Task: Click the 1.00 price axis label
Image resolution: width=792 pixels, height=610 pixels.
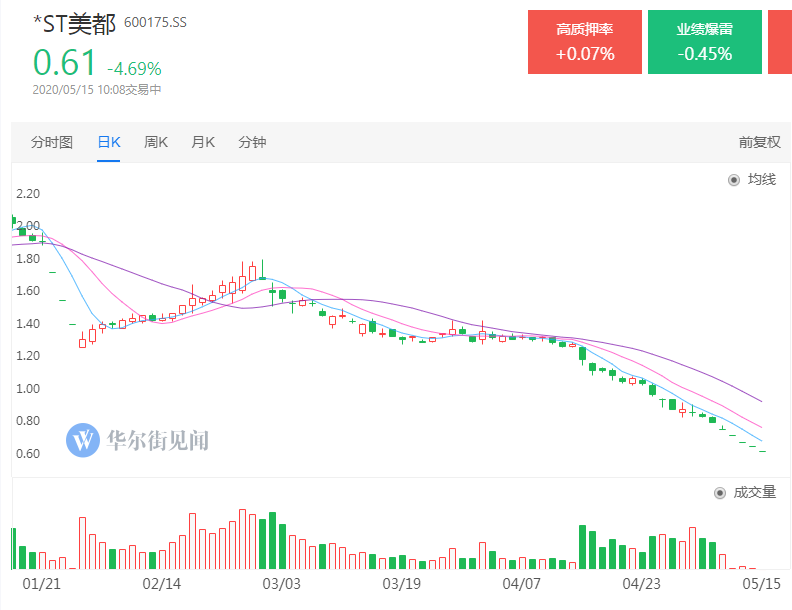Action: click(28, 389)
